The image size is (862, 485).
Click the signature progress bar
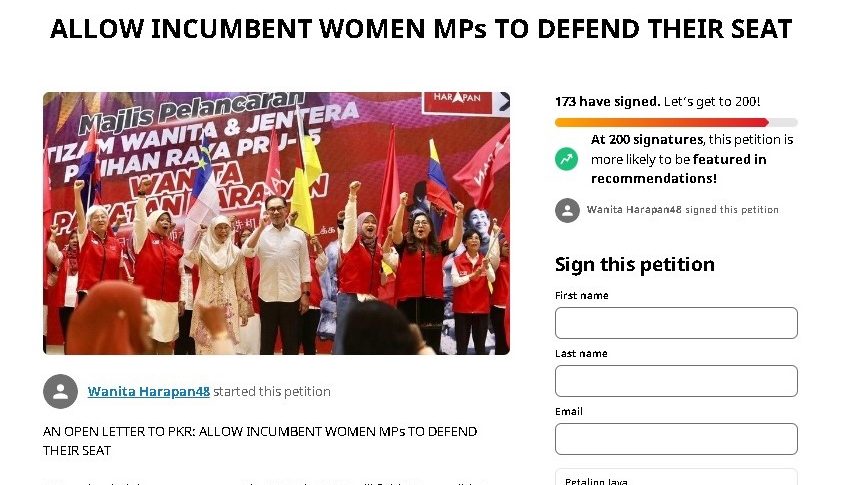[676, 123]
